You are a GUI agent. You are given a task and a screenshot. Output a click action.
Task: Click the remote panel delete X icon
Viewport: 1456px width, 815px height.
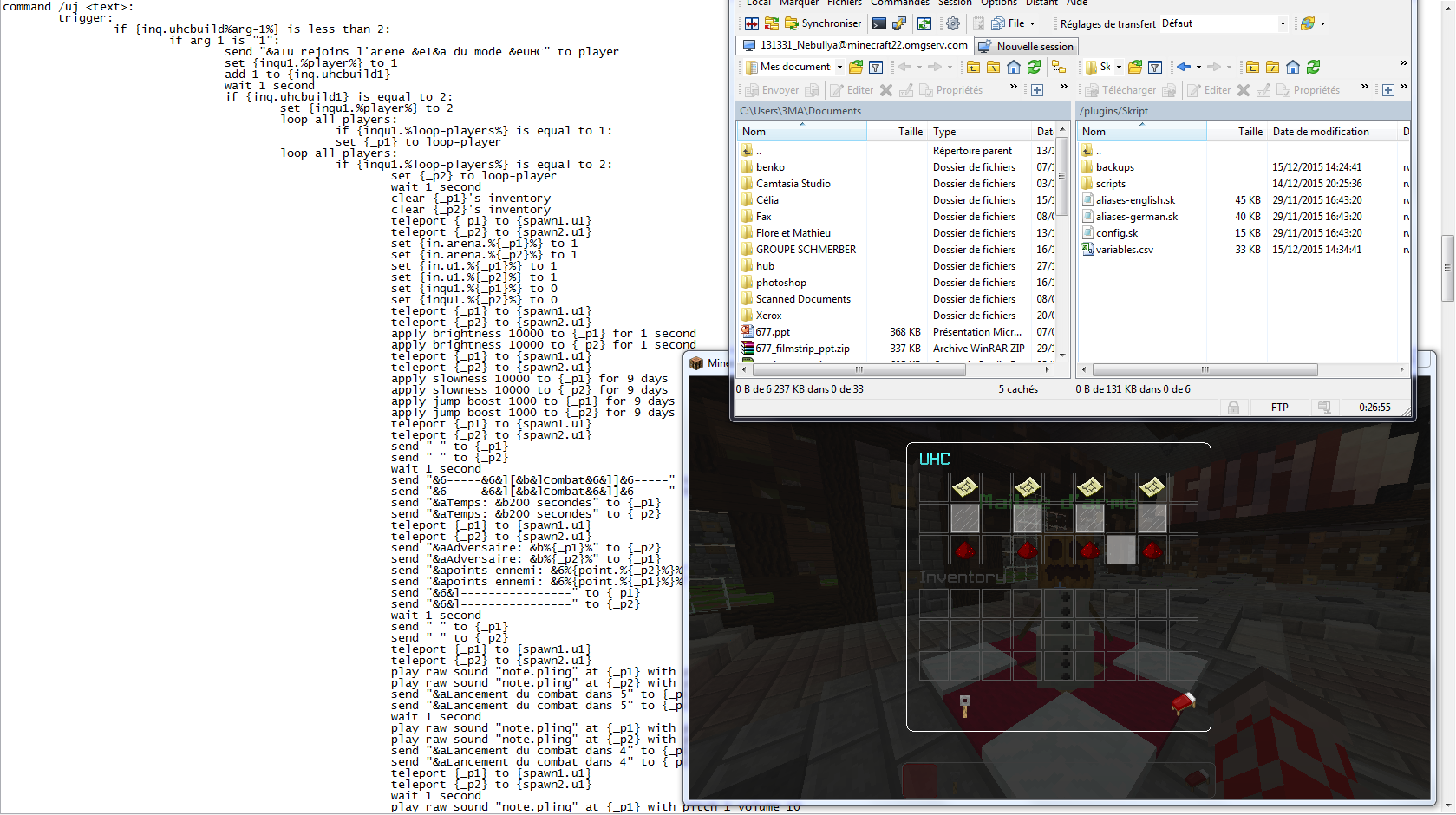tap(1244, 90)
